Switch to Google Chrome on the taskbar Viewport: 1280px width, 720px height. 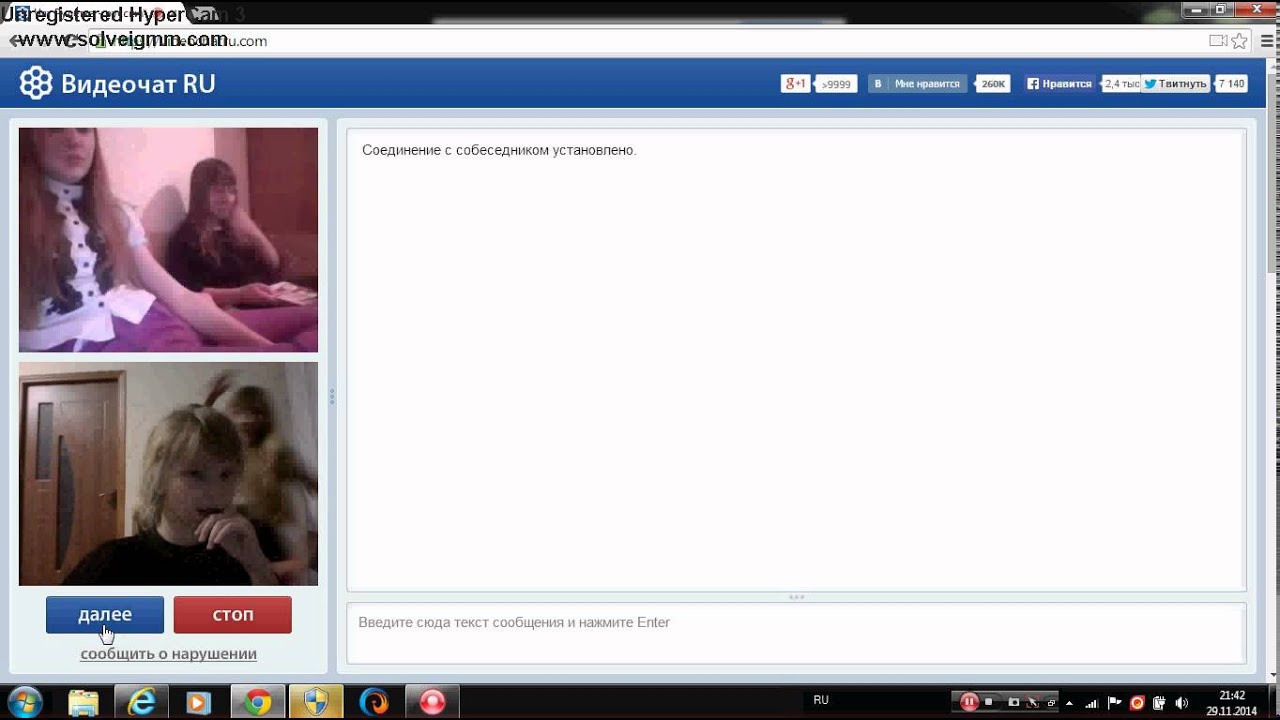pyautogui.click(x=257, y=702)
